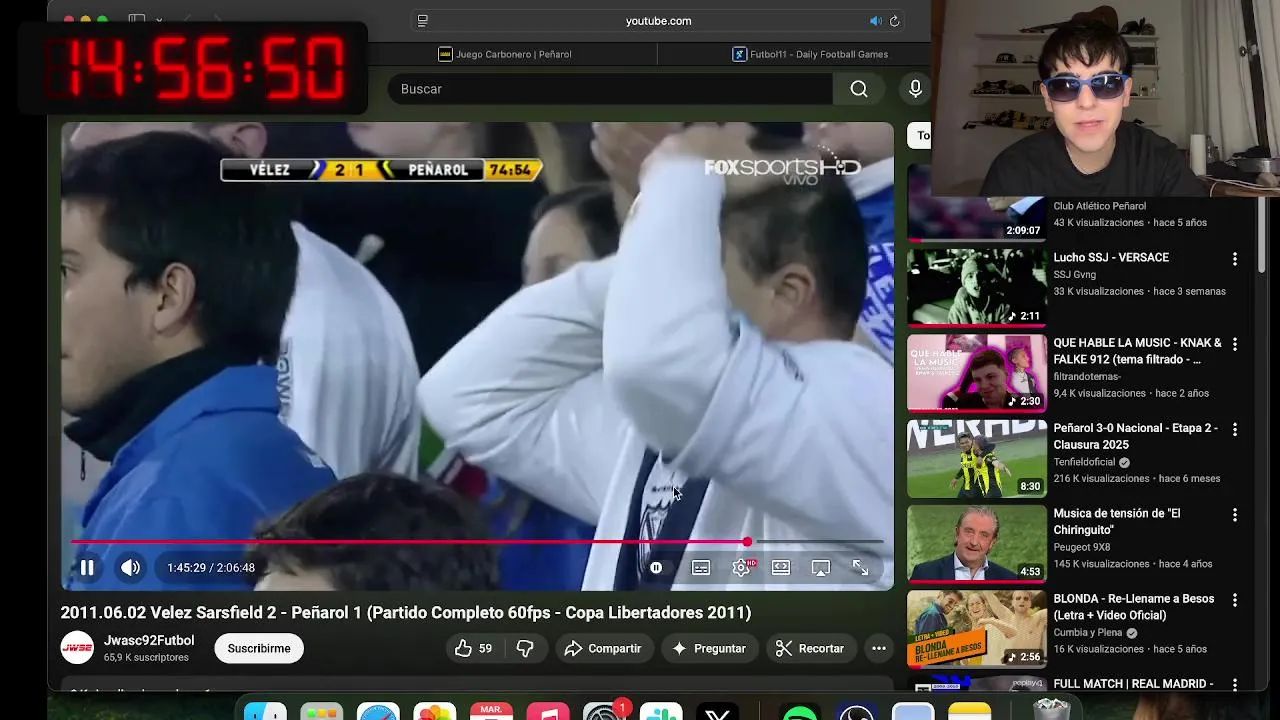This screenshot has height=720, width=1280.
Task: Dislike the video with thumbs down
Action: (x=525, y=648)
